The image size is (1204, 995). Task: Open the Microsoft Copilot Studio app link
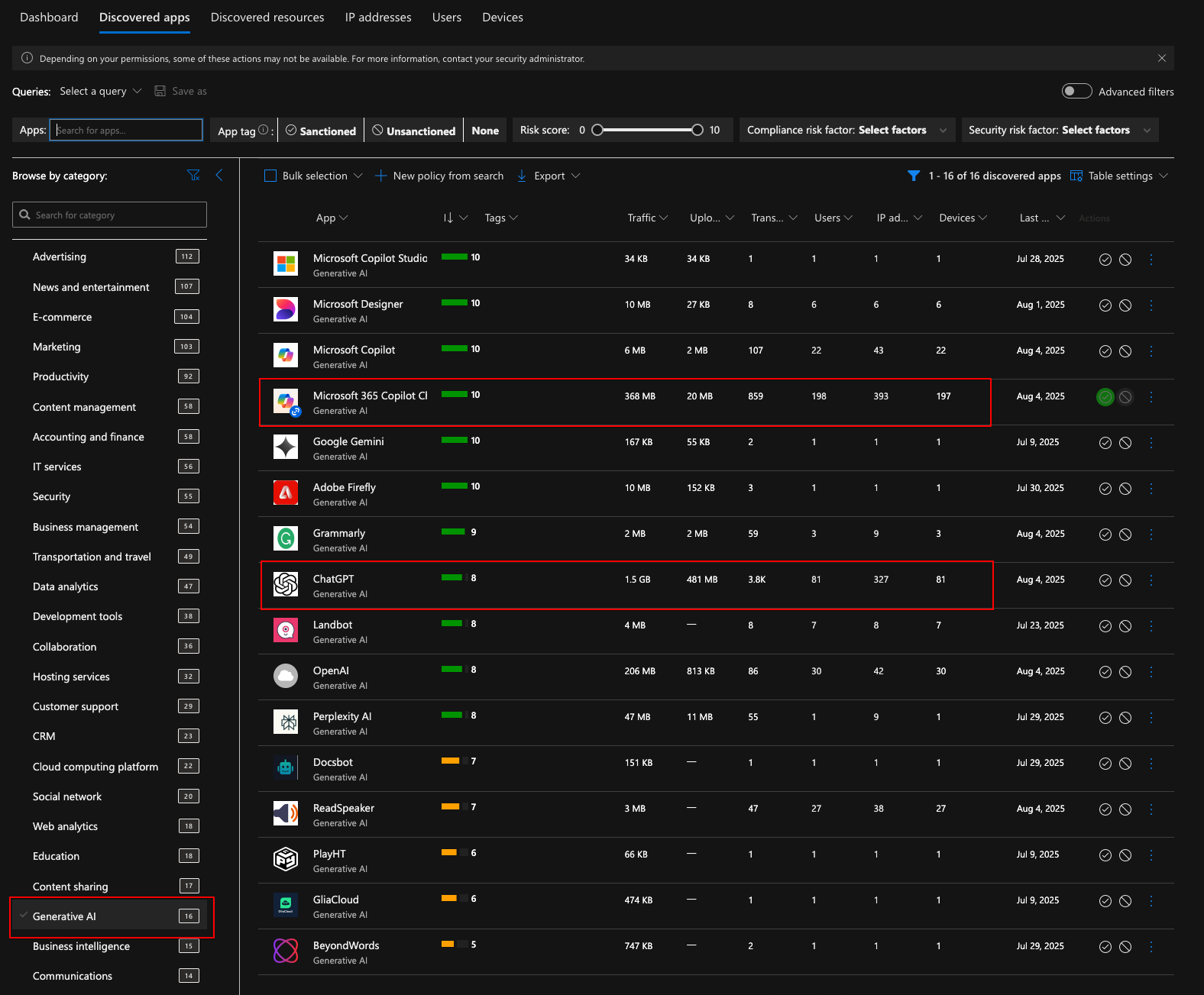click(x=370, y=258)
